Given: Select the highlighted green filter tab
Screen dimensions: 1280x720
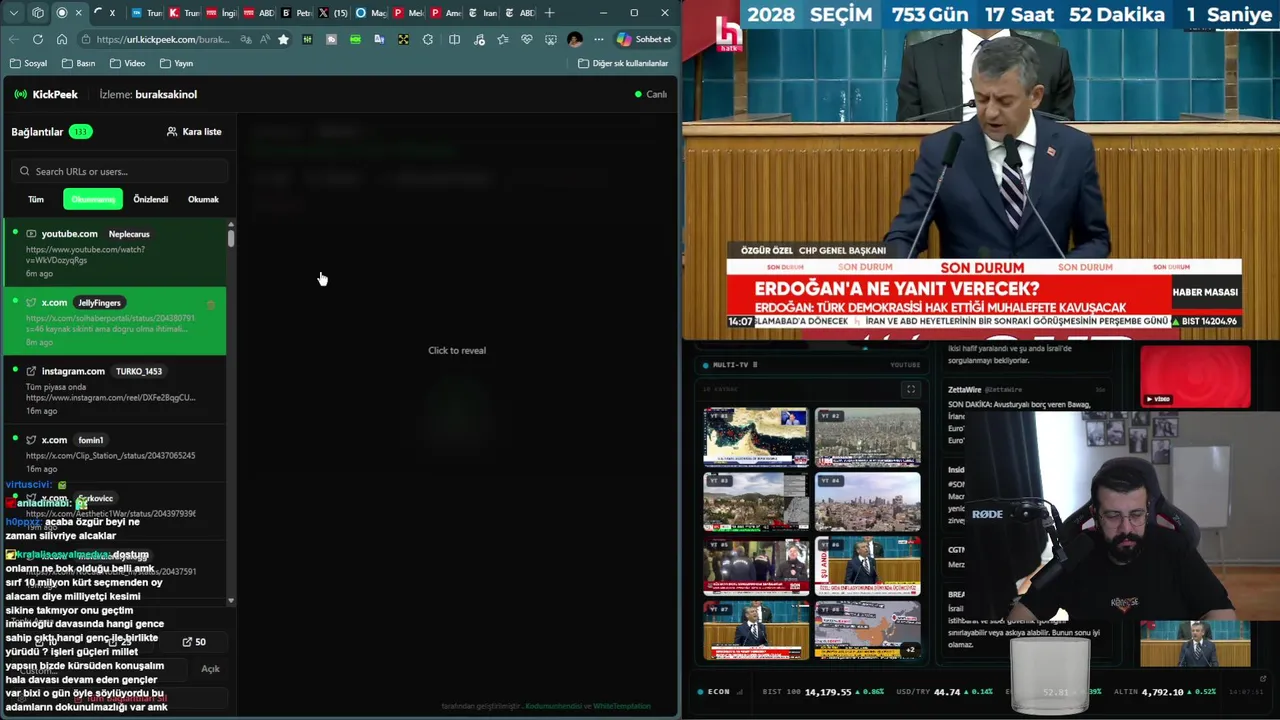Looking at the screenshot, I should point(93,199).
